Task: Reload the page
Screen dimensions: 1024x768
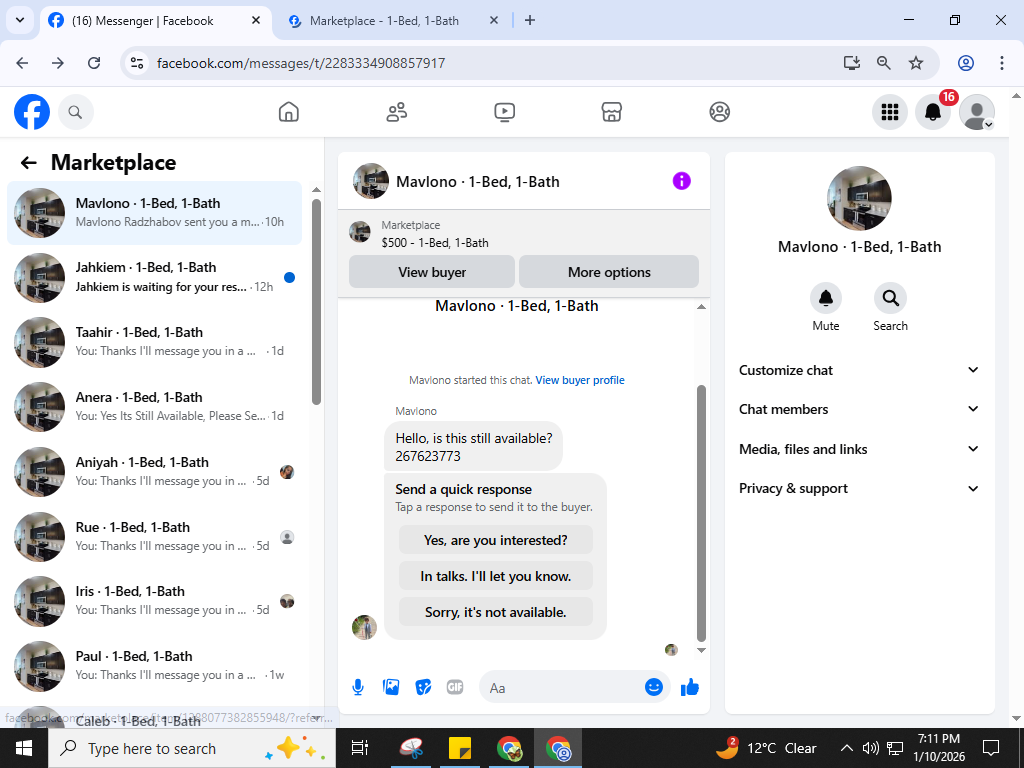Action: point(94,63)
